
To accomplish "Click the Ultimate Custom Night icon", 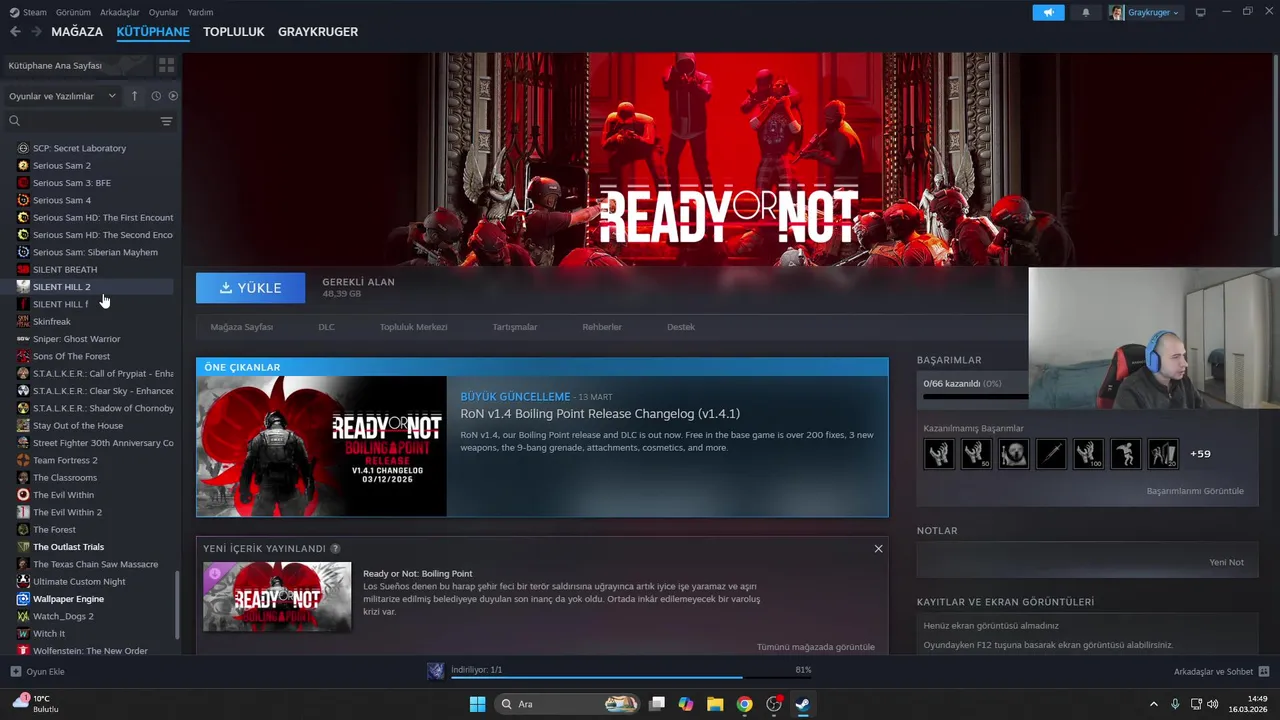I will [23, 582].
